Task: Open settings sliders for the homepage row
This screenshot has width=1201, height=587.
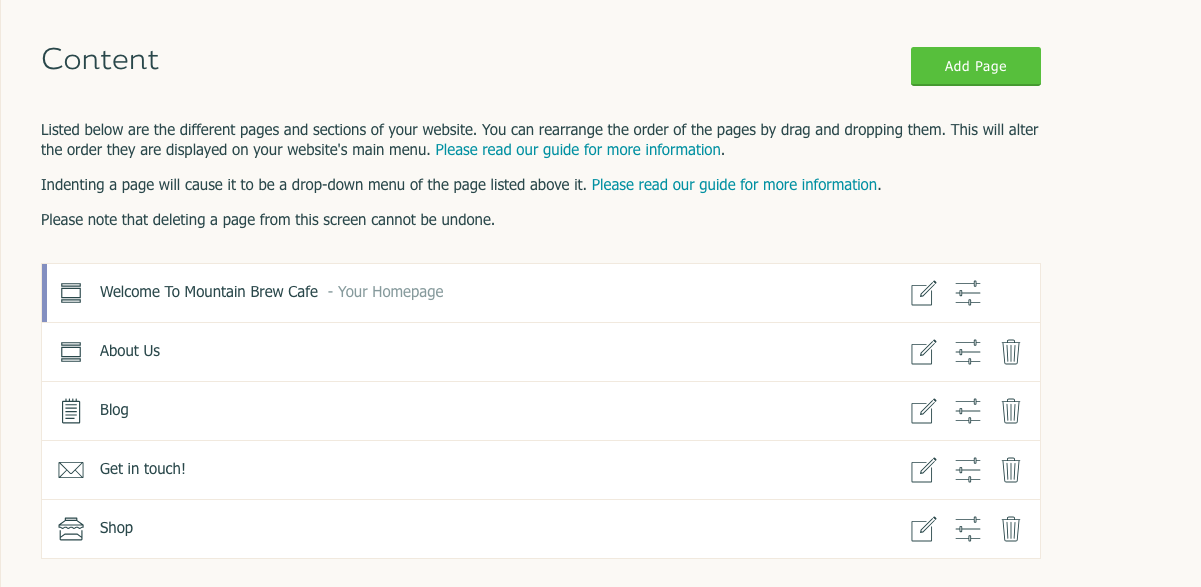Action: tap(968, 293)
